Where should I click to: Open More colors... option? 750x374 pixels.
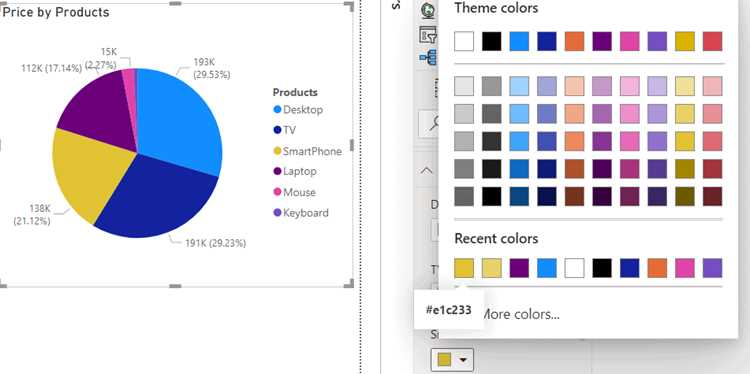click(x=520, y=314)
